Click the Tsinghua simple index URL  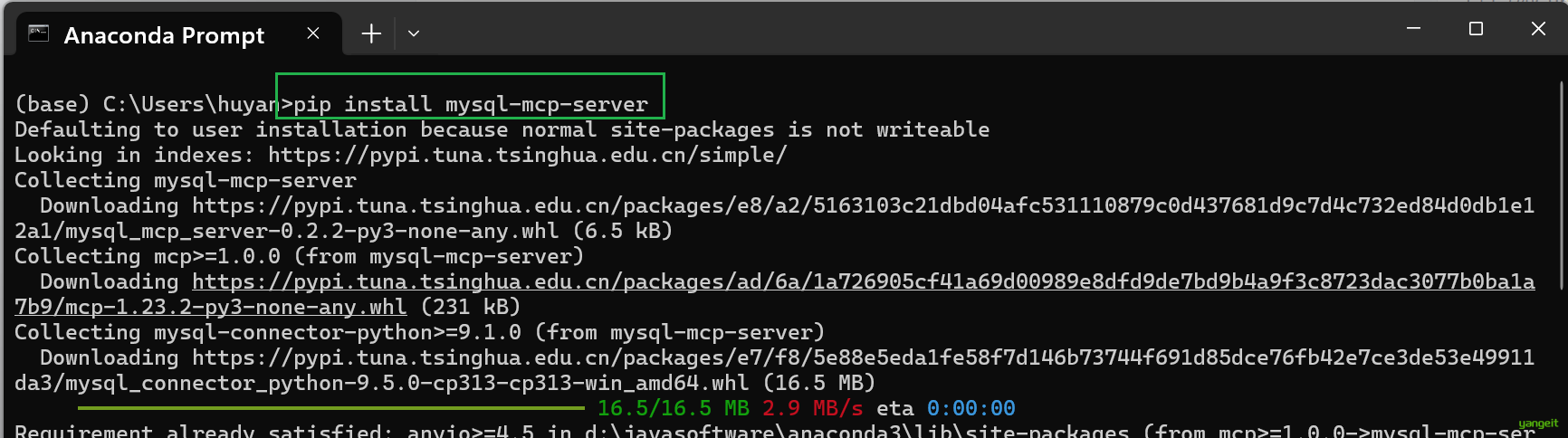527,156
